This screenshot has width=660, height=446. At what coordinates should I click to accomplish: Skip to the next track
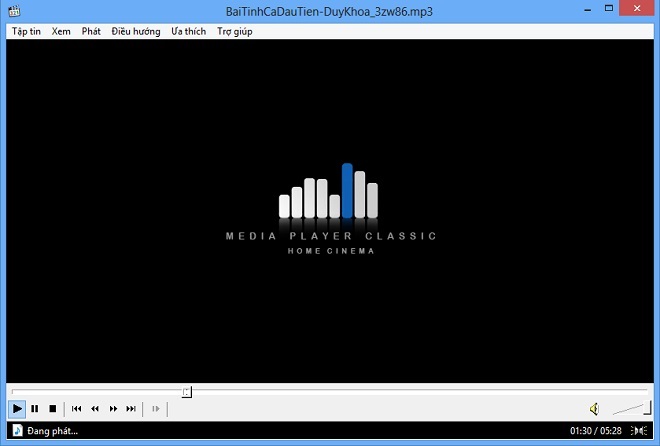[x=131, y=409]
